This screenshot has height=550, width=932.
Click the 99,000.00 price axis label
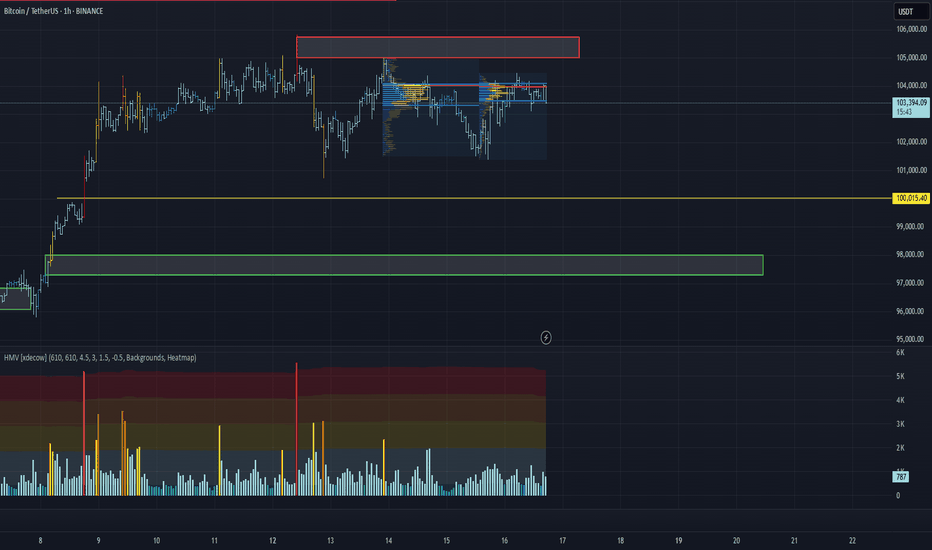[910, 227]
